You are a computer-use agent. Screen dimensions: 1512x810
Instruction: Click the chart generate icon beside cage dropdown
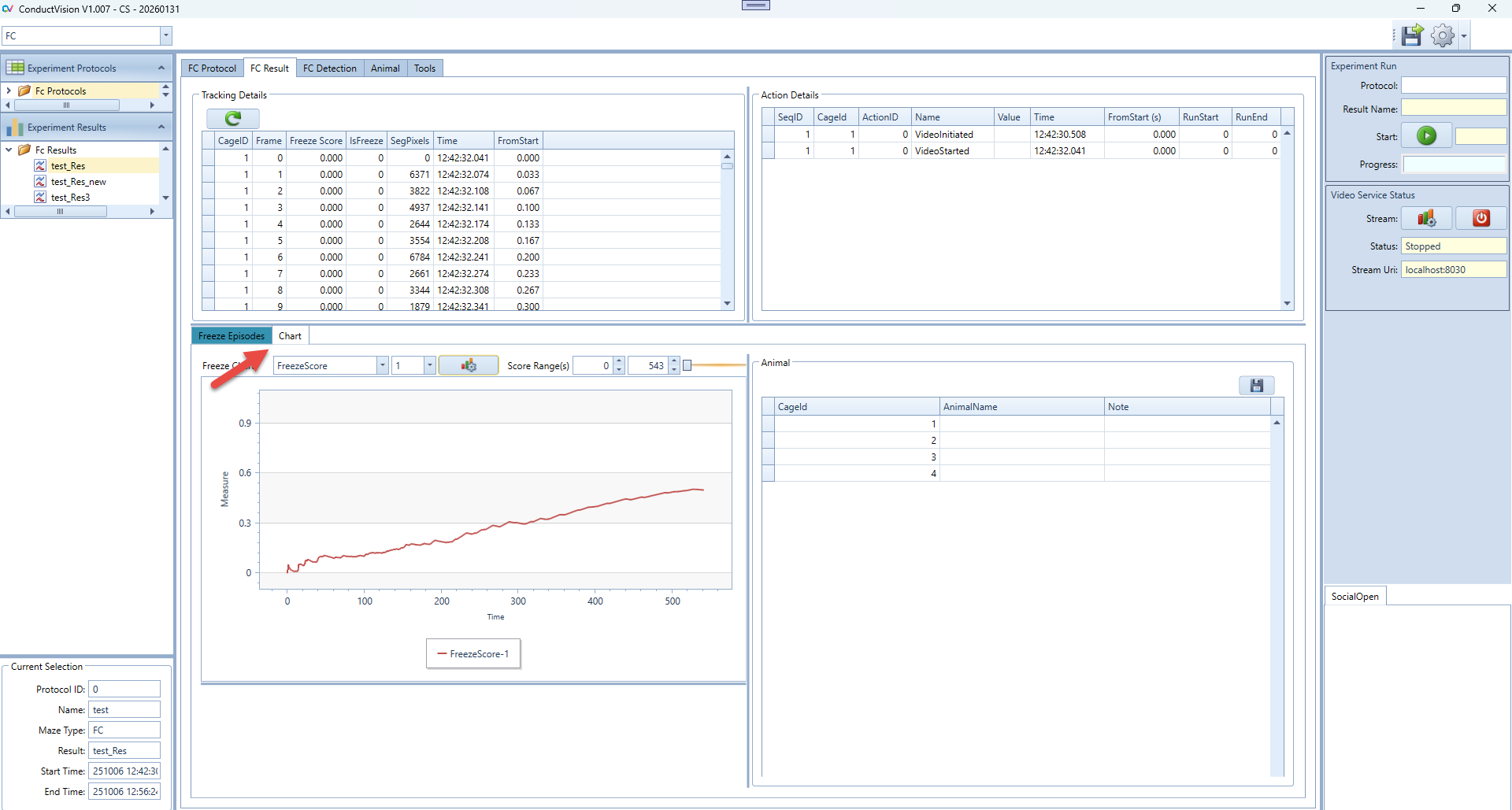pos(469,366)
